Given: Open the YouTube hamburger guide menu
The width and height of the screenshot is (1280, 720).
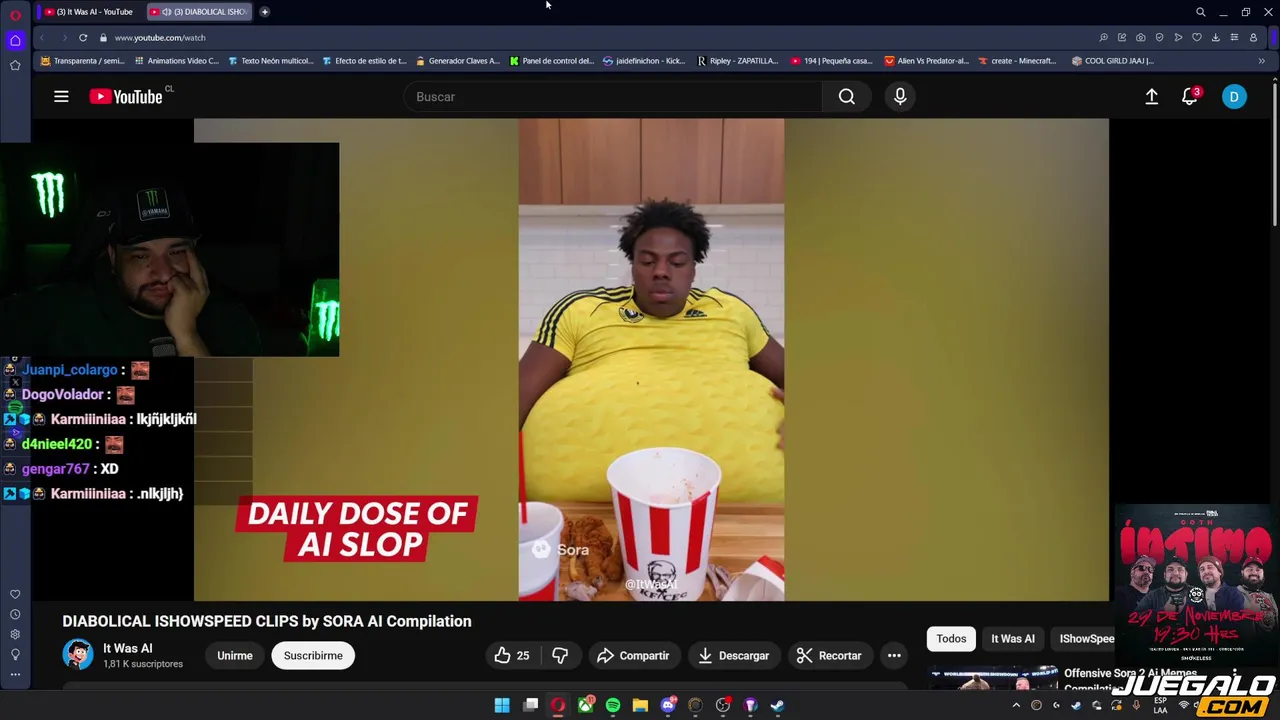Looking at the screenshot, I should coord(61,97).
